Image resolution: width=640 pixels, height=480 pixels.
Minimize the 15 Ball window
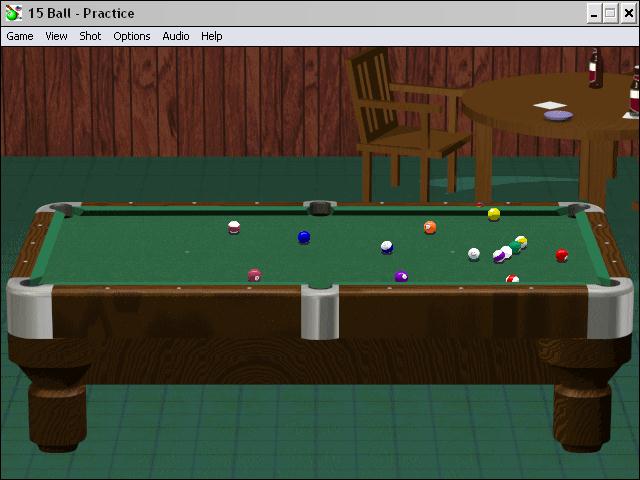[x=594, y=14]
